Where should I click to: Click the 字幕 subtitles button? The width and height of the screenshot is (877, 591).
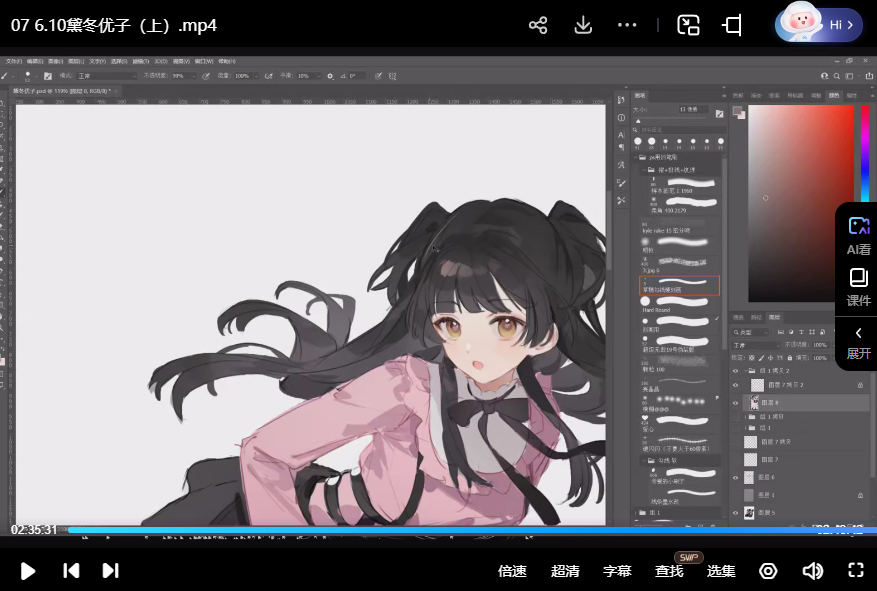(x=617, y=571)
